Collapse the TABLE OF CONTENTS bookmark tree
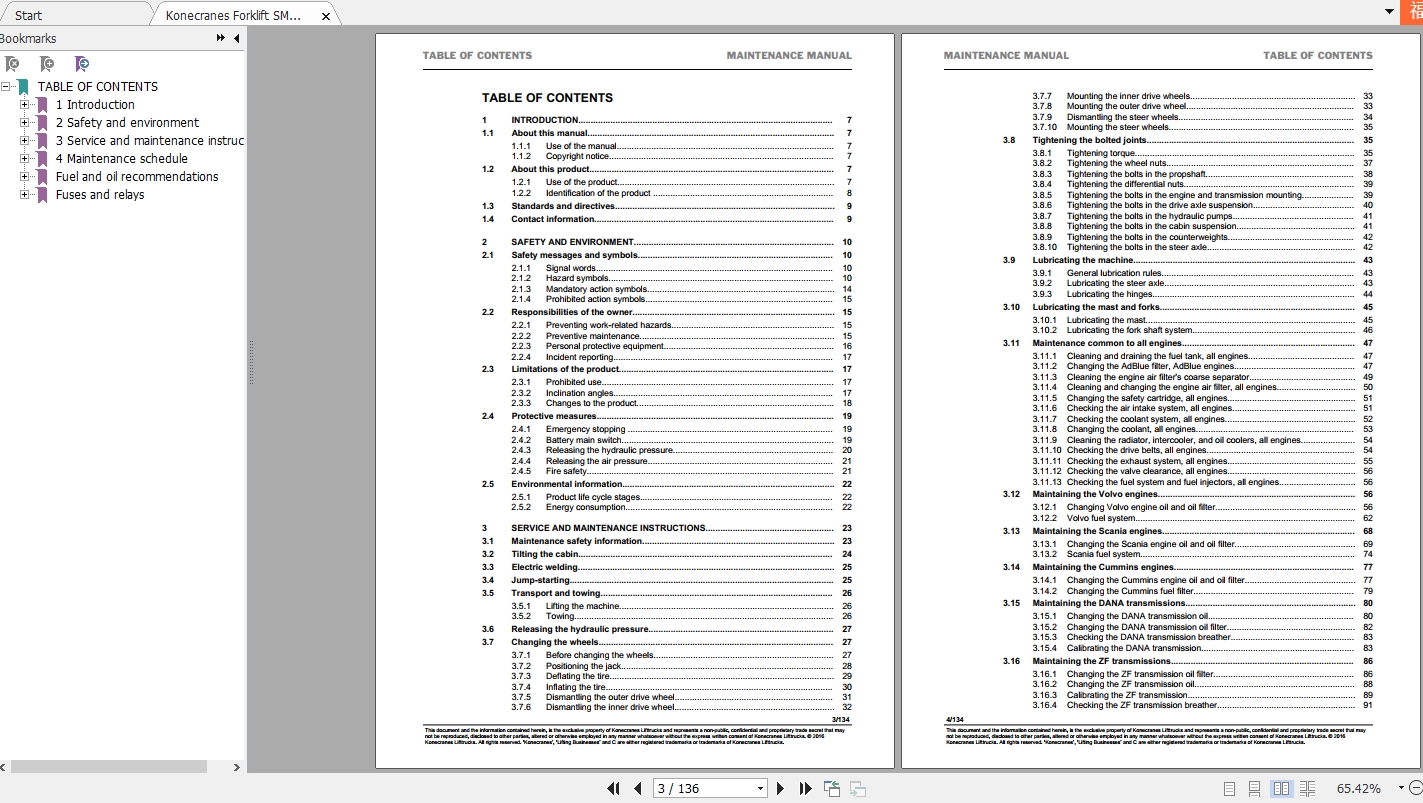The width and height of the screenshot is (1423, 803). [6, 86]
